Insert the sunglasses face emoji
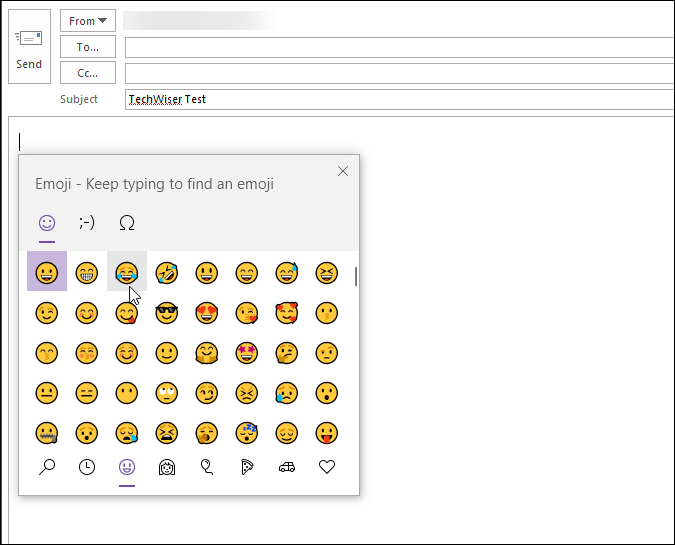This screenshot has width=675, height=545. point(167,313)
